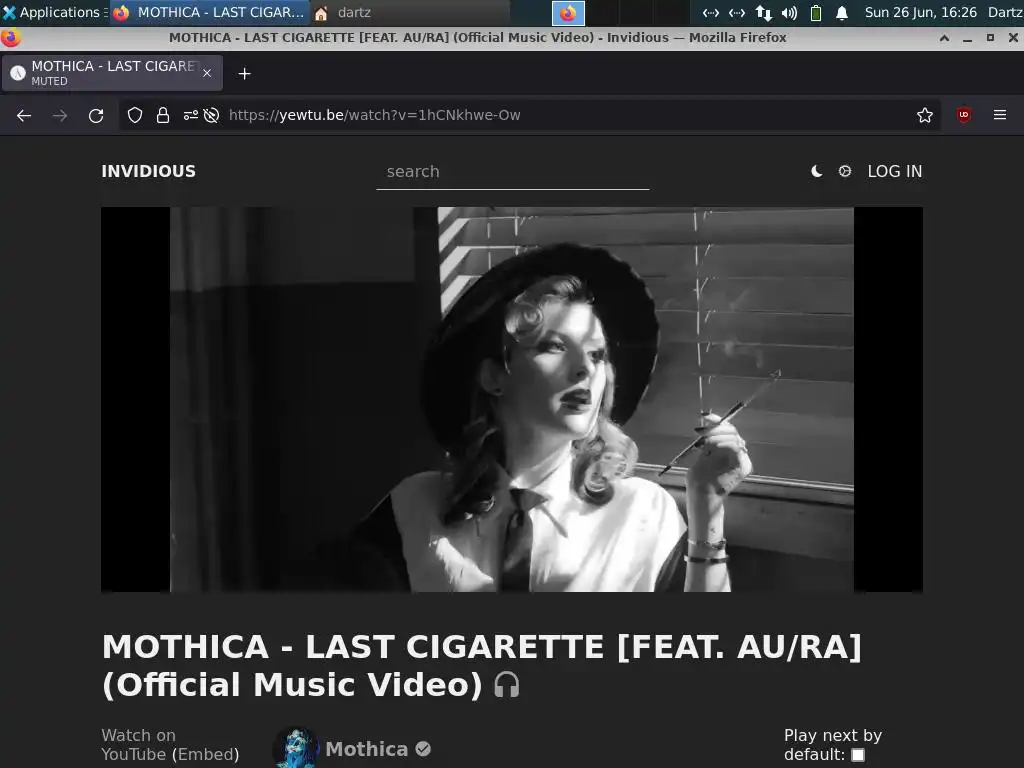Open Firefox hamburger application menu

pos(1000,115)
